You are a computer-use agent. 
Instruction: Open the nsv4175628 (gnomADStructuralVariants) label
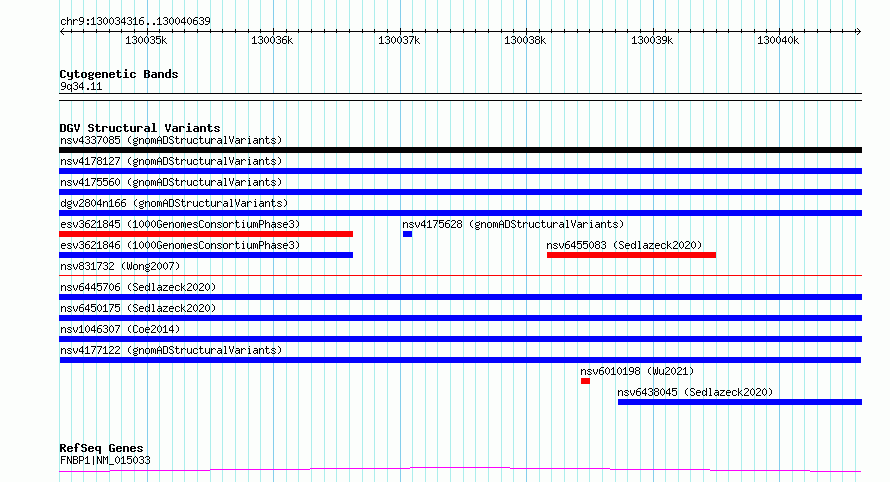click(x=513, y=224)
